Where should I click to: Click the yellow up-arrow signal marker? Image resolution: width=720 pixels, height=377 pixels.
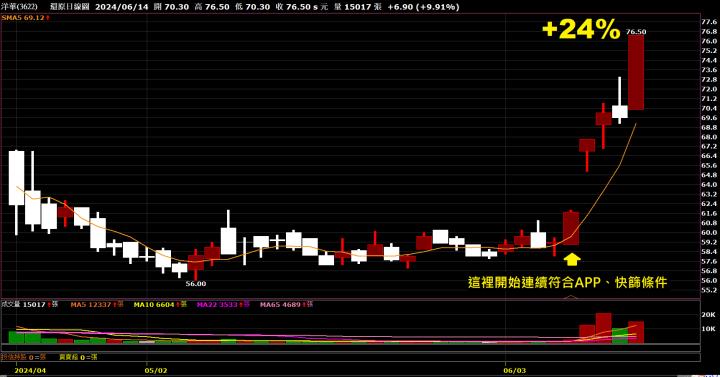pos(571,259)
